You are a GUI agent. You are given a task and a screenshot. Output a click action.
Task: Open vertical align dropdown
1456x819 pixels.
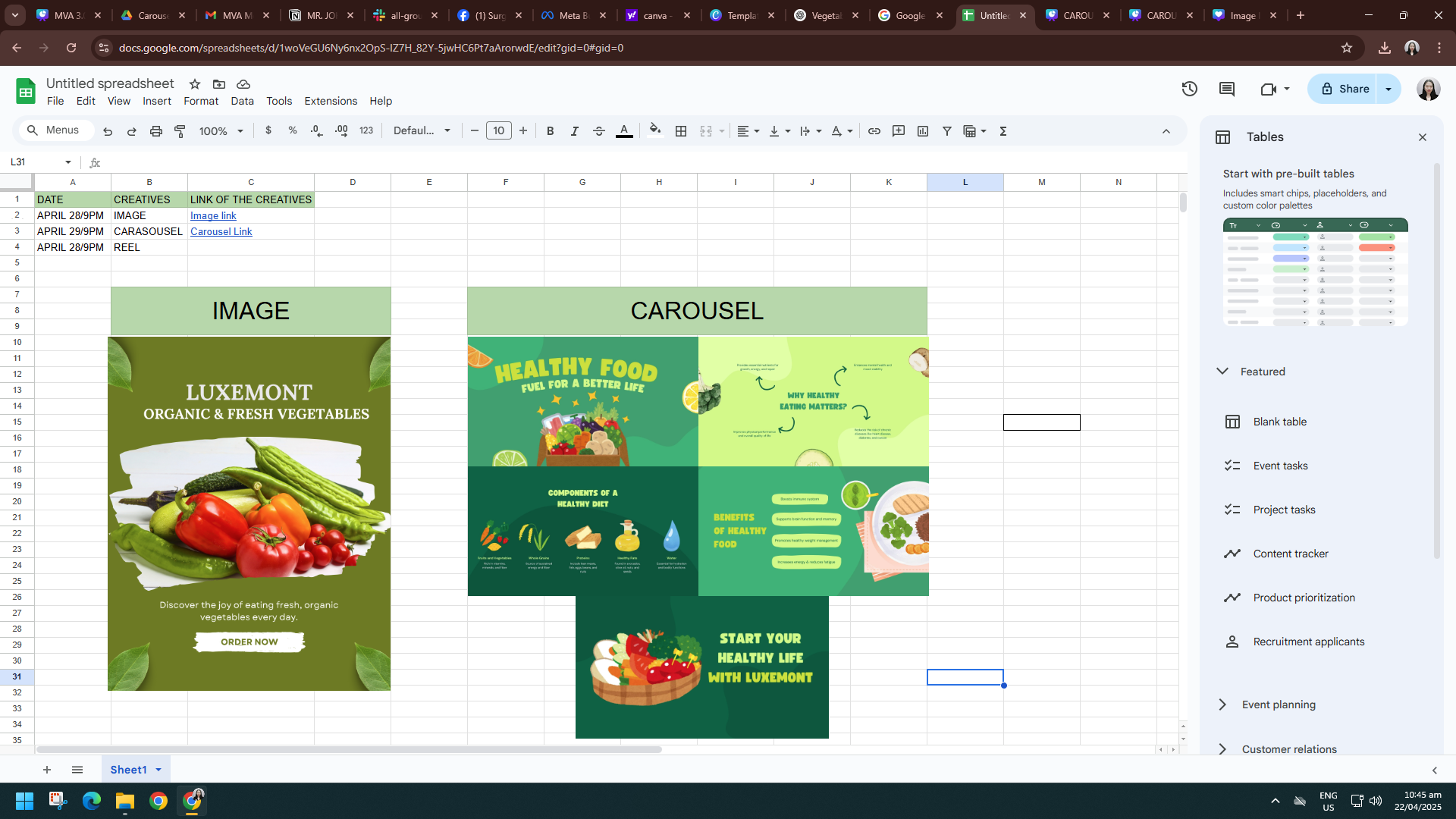point(780,131)
